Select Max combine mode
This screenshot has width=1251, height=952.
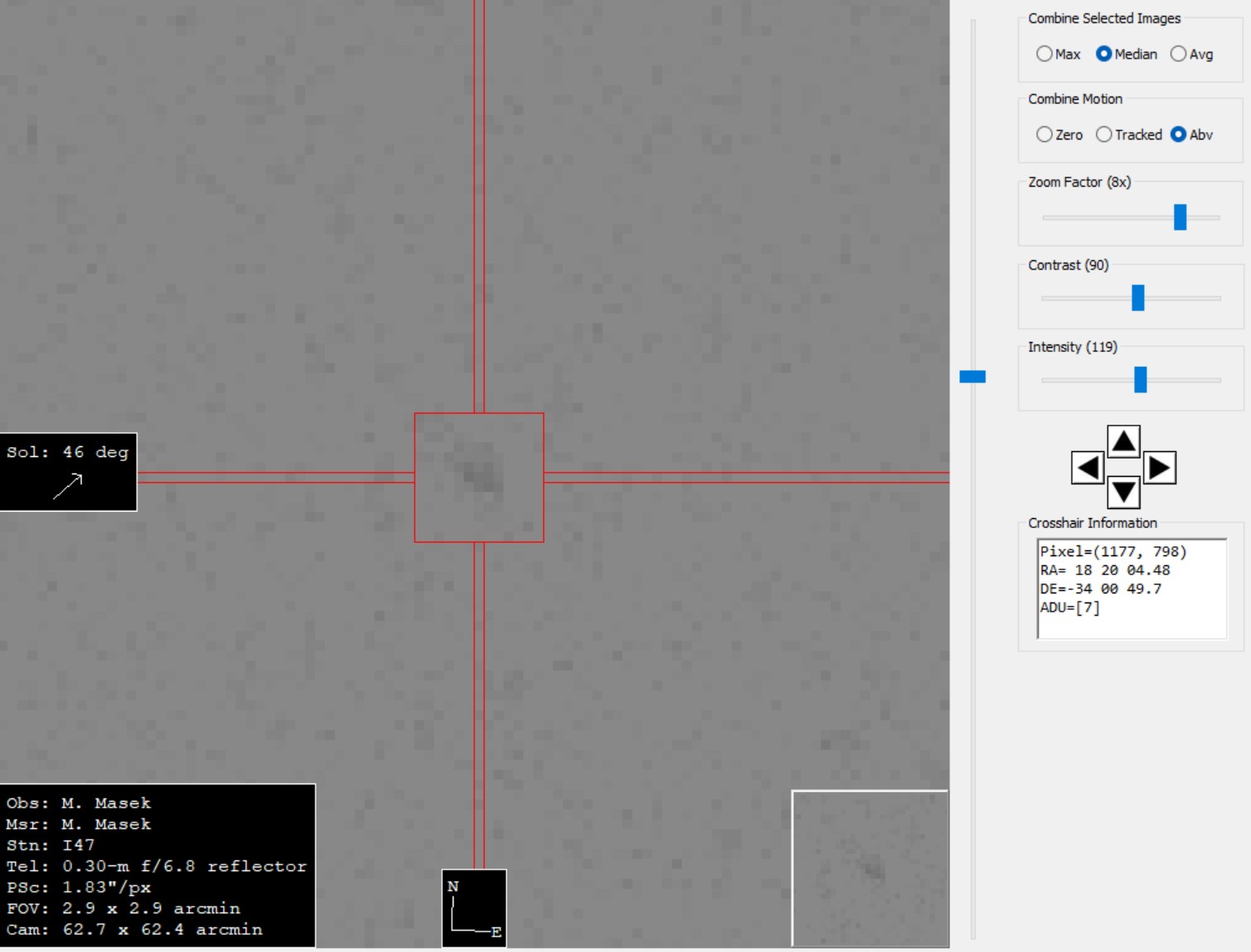coord(1044,54)
